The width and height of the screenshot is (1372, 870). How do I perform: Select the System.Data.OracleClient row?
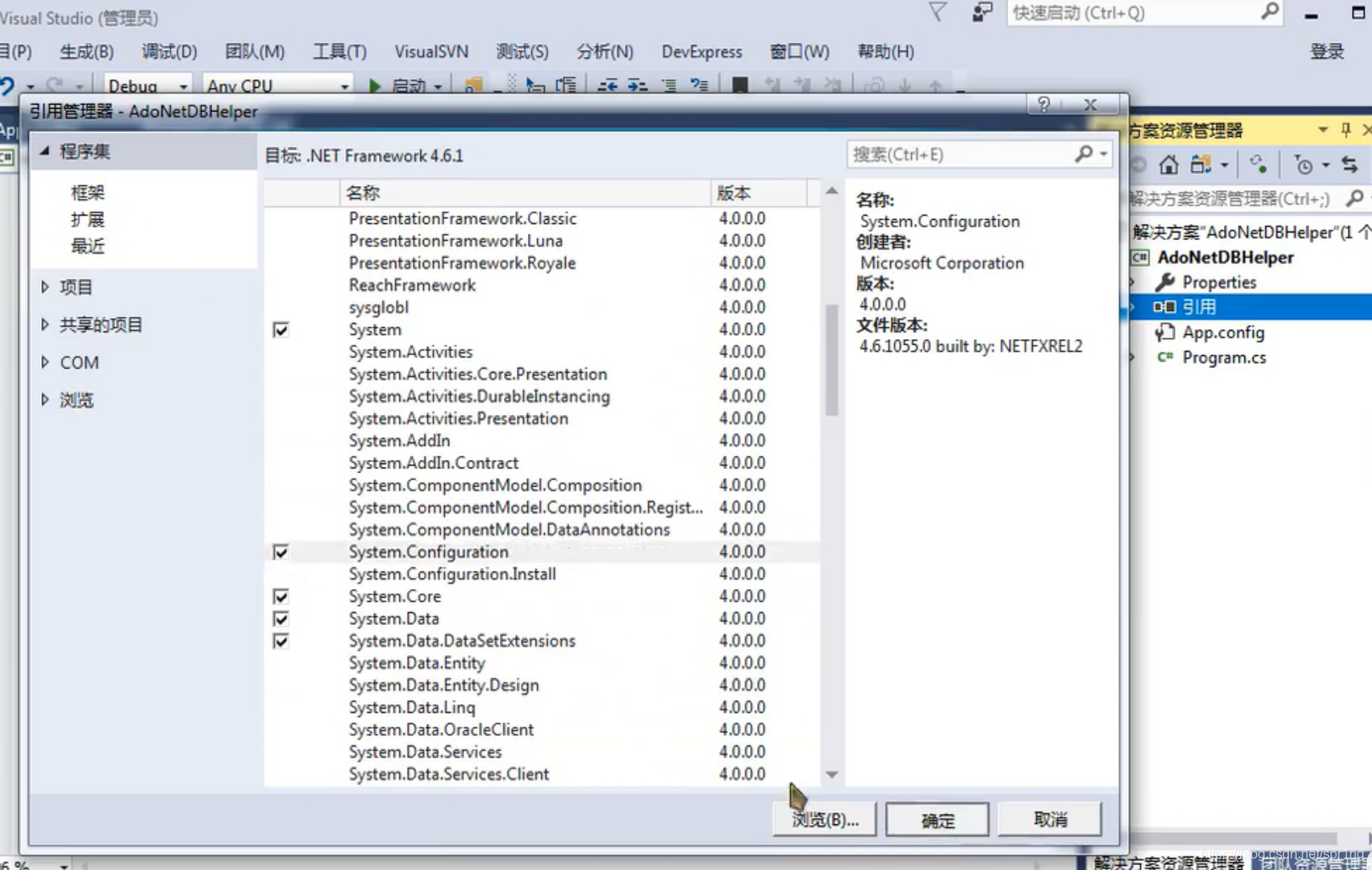pyautogui.click(x=541, y=730)
